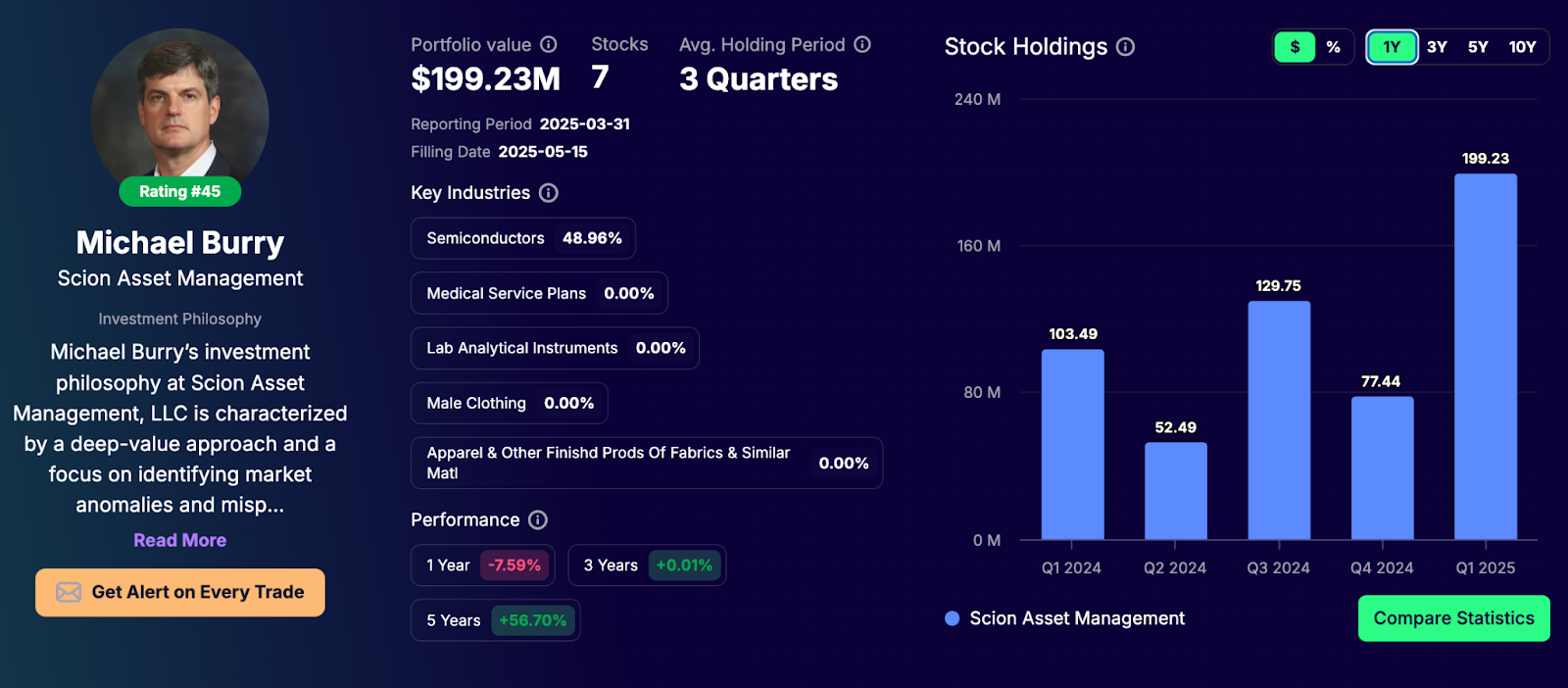Open the Male Clothing industry chip
This screenshot has width=1568, height=688.
(x=510, y=403)
